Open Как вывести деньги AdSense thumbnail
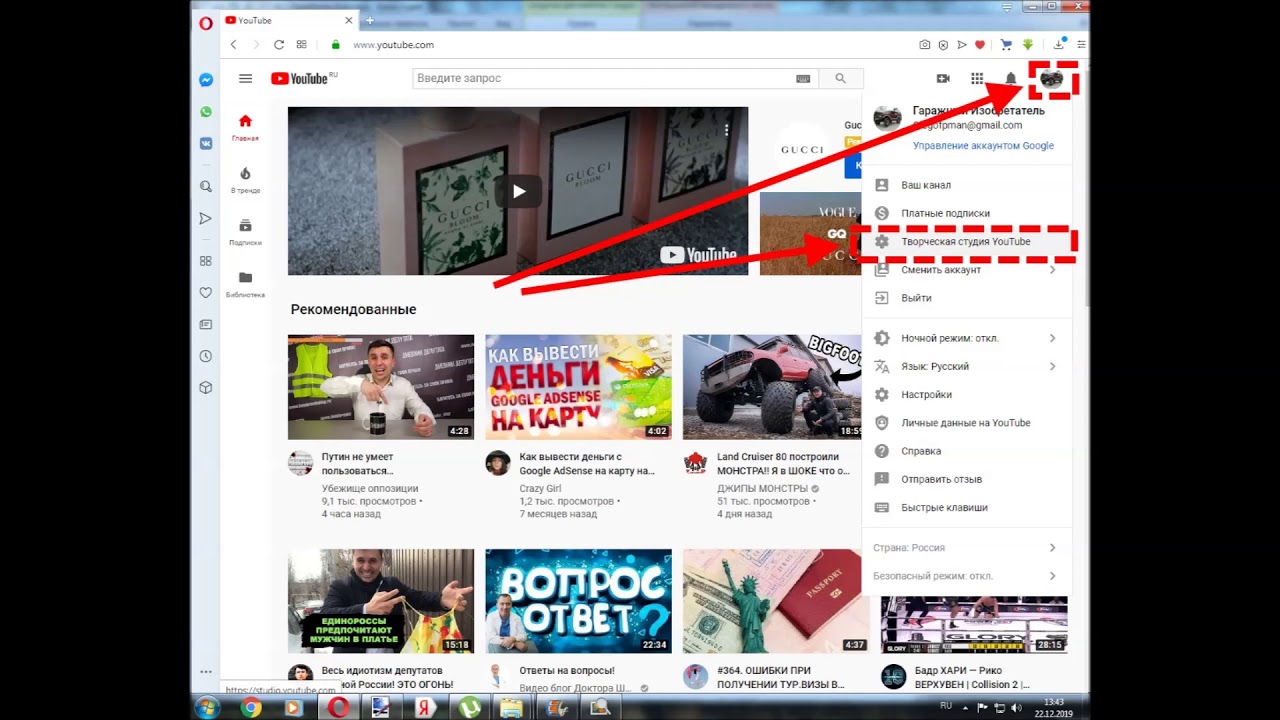 [x=578, y=387]
